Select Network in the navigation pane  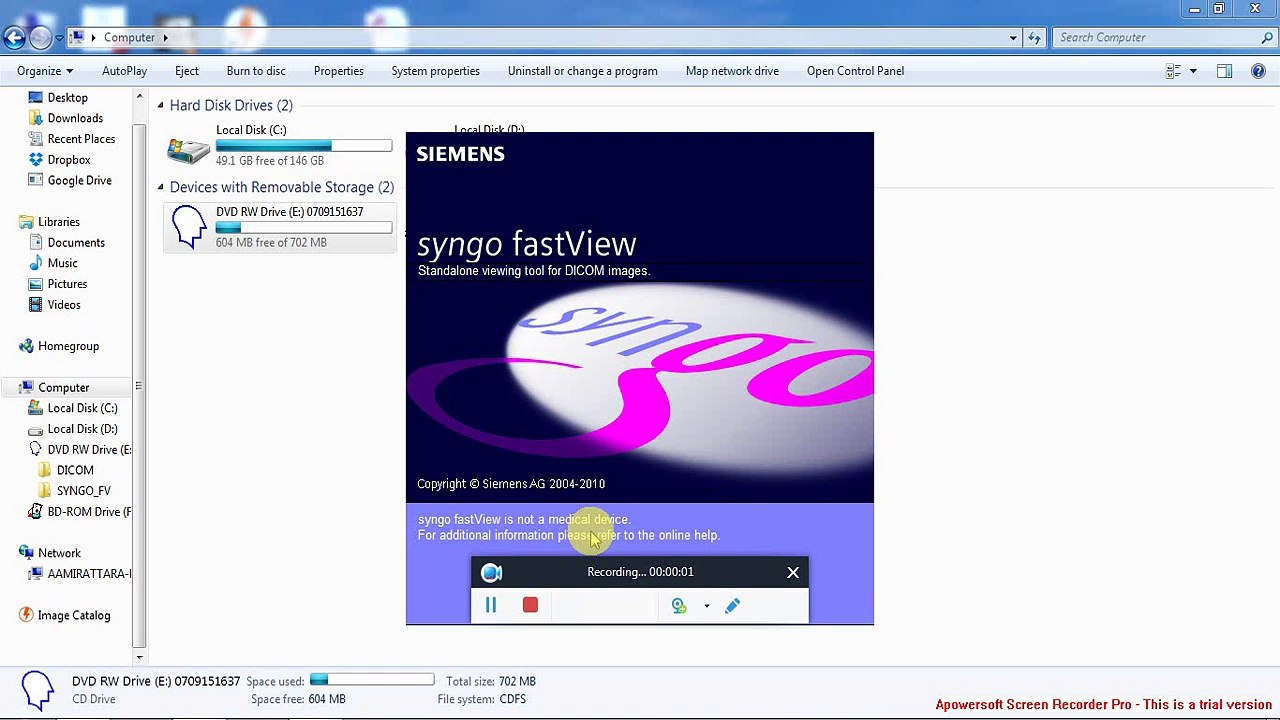59,553
